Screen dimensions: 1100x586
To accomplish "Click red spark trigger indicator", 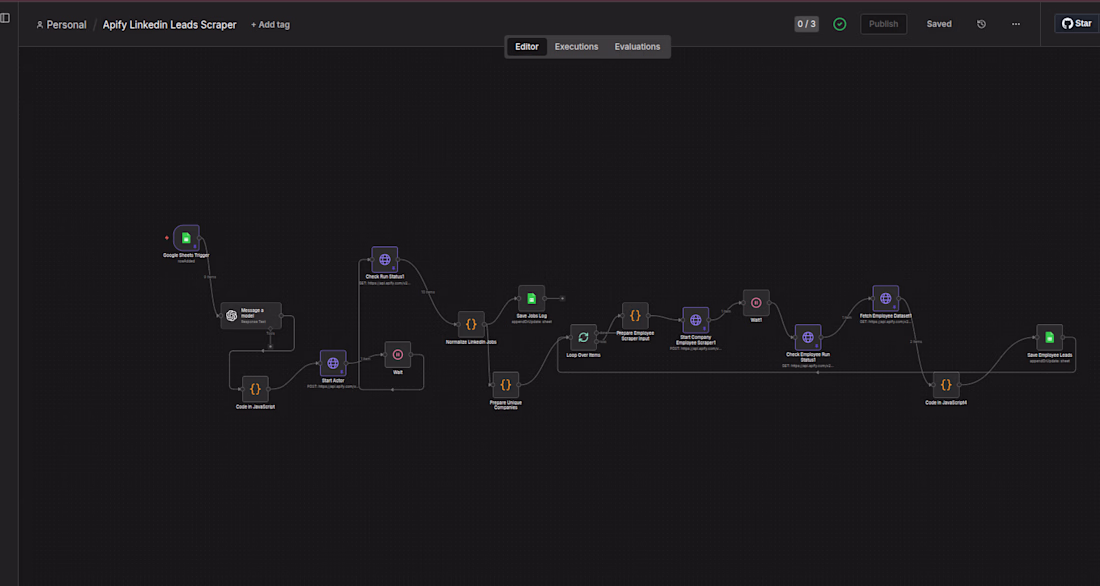I will pyautogui.click(x=166, y=238).
